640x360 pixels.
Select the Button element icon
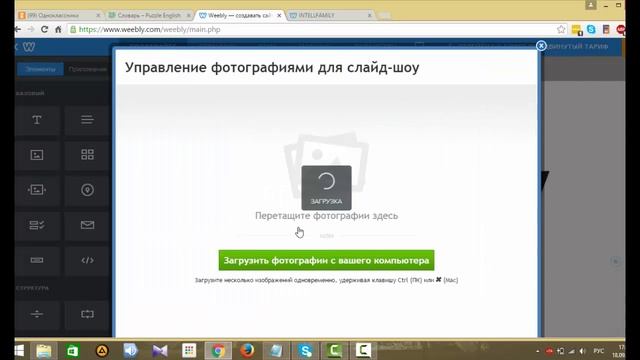[x=37, y=260]
